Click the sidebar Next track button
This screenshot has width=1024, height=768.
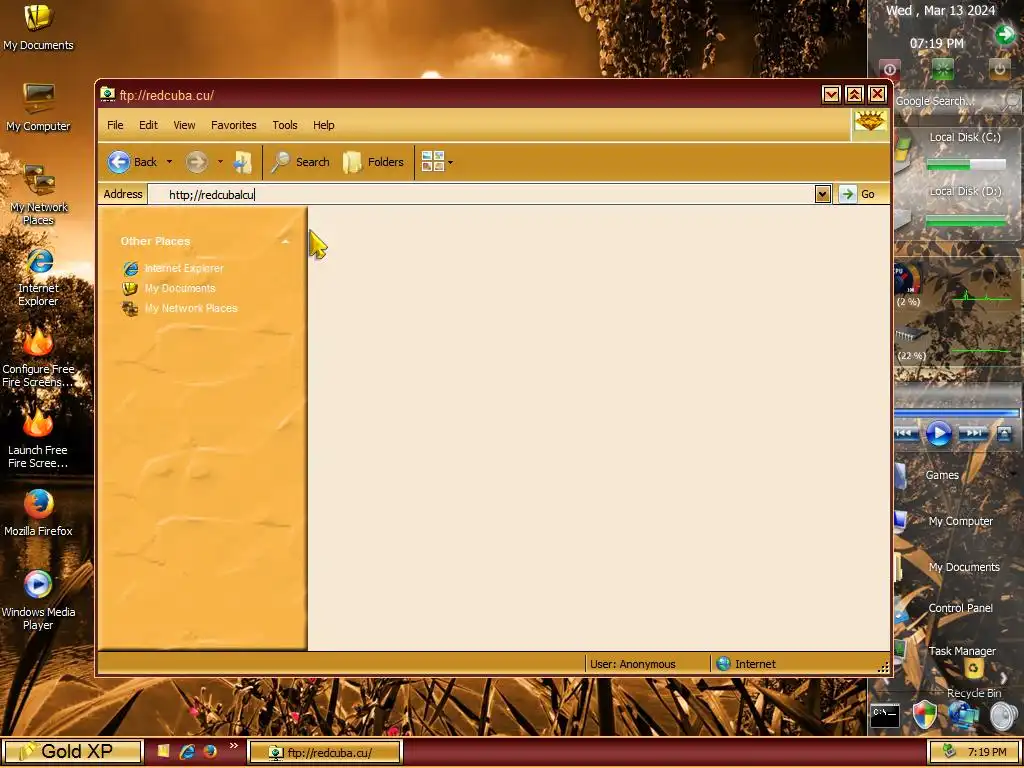[973, 433]
